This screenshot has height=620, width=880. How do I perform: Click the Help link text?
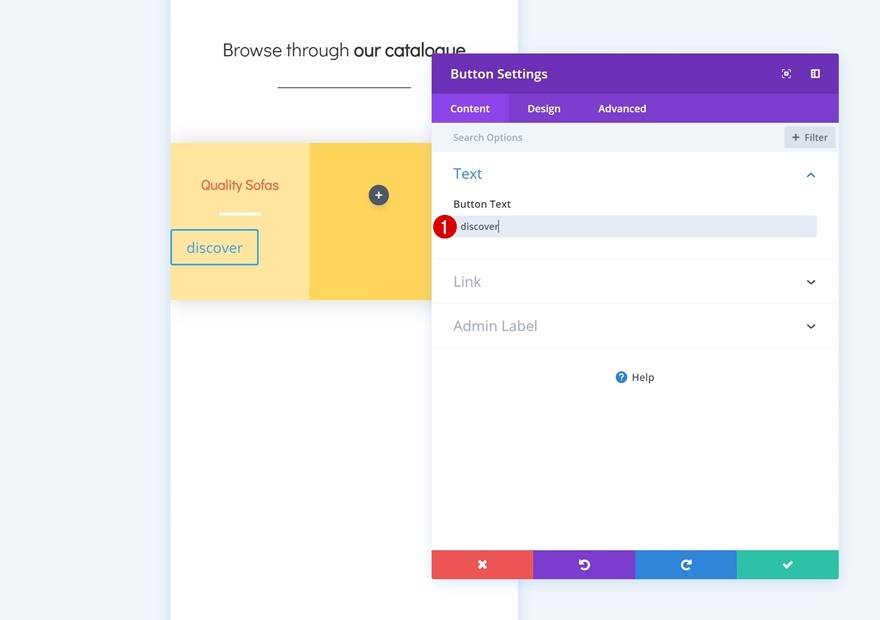(x=643, y=378)
